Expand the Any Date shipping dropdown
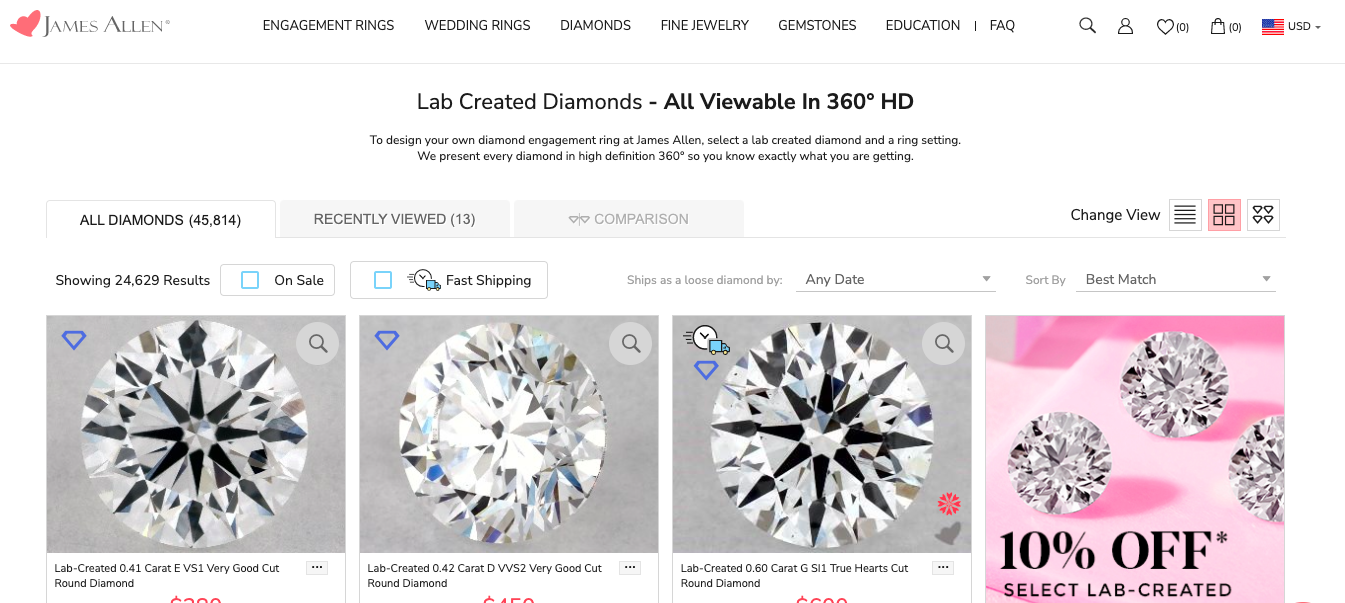 pos(898,279)
